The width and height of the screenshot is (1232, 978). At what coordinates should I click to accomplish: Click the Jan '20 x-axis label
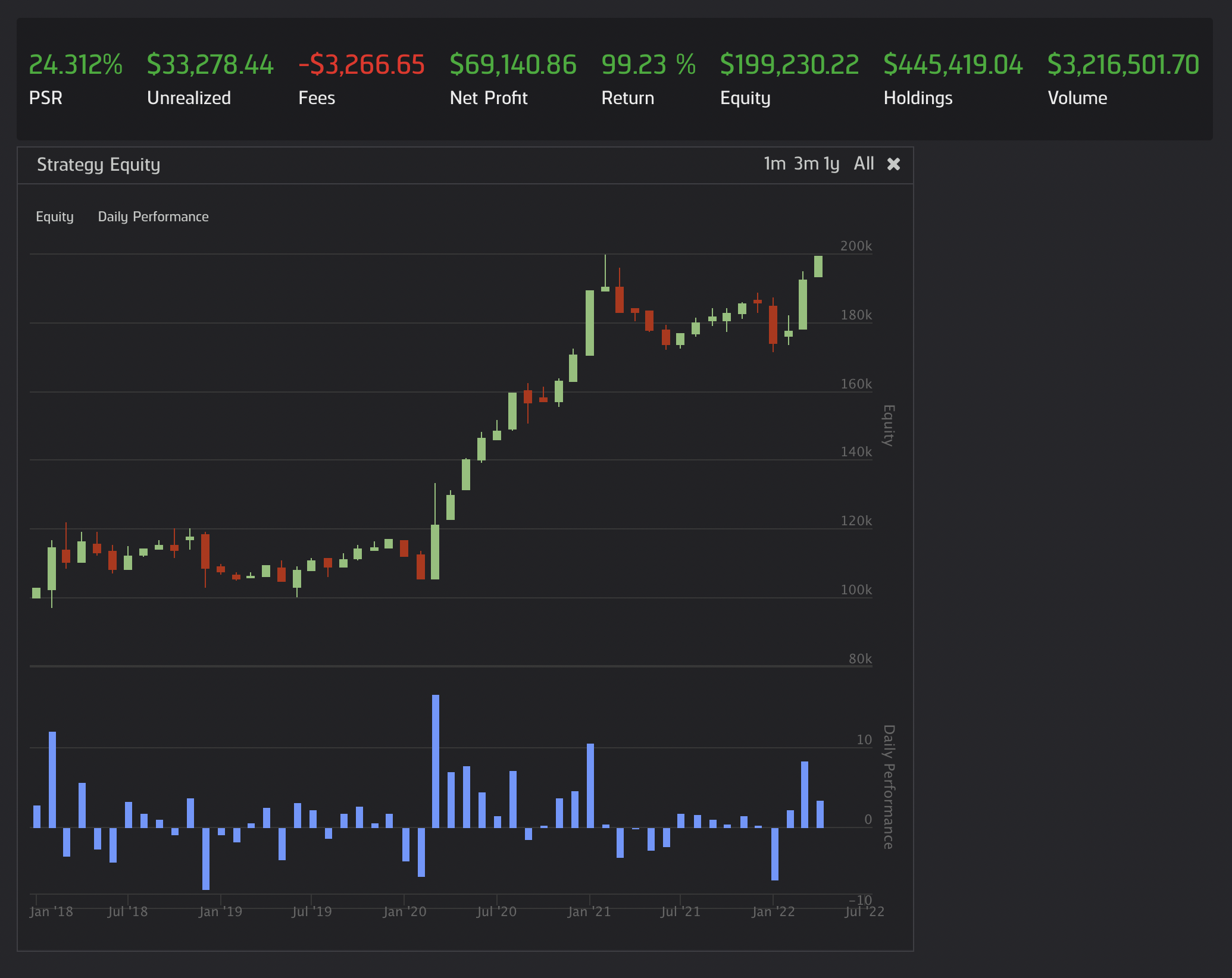coord(405,911)
